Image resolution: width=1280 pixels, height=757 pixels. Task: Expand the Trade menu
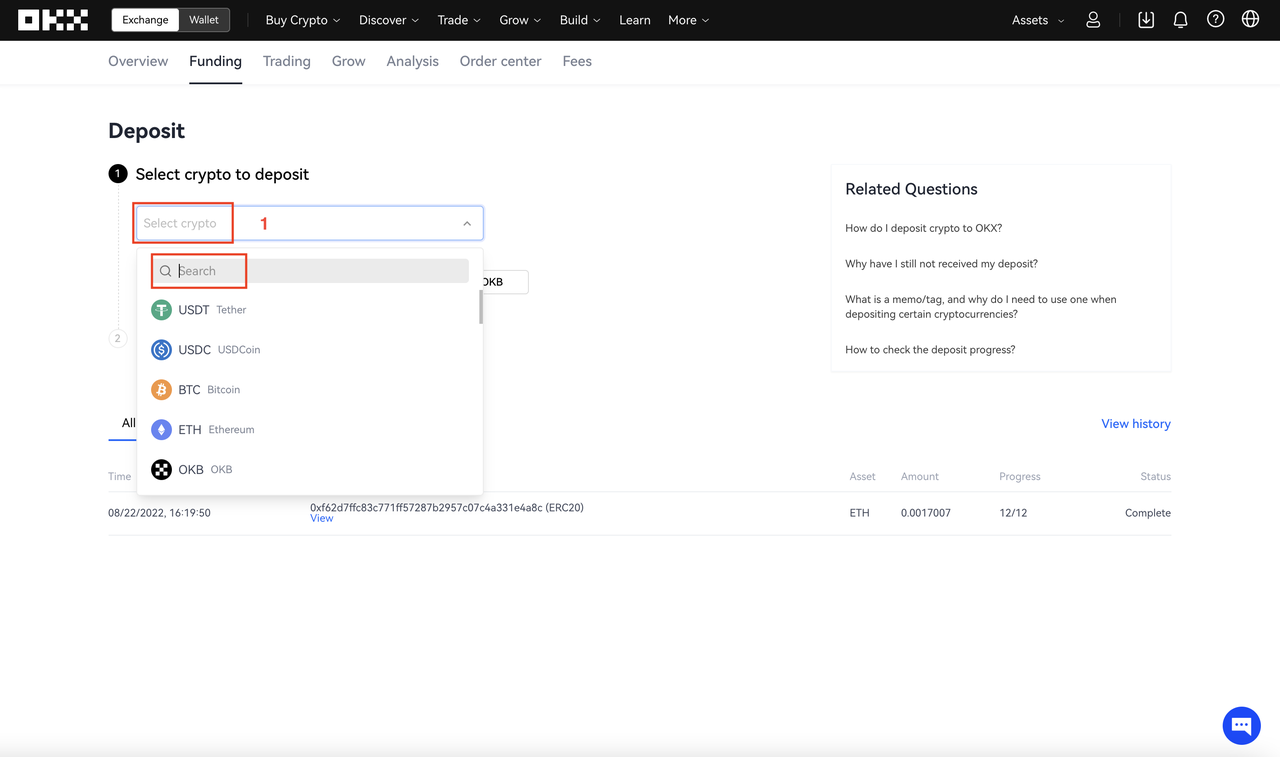[459, 20]
